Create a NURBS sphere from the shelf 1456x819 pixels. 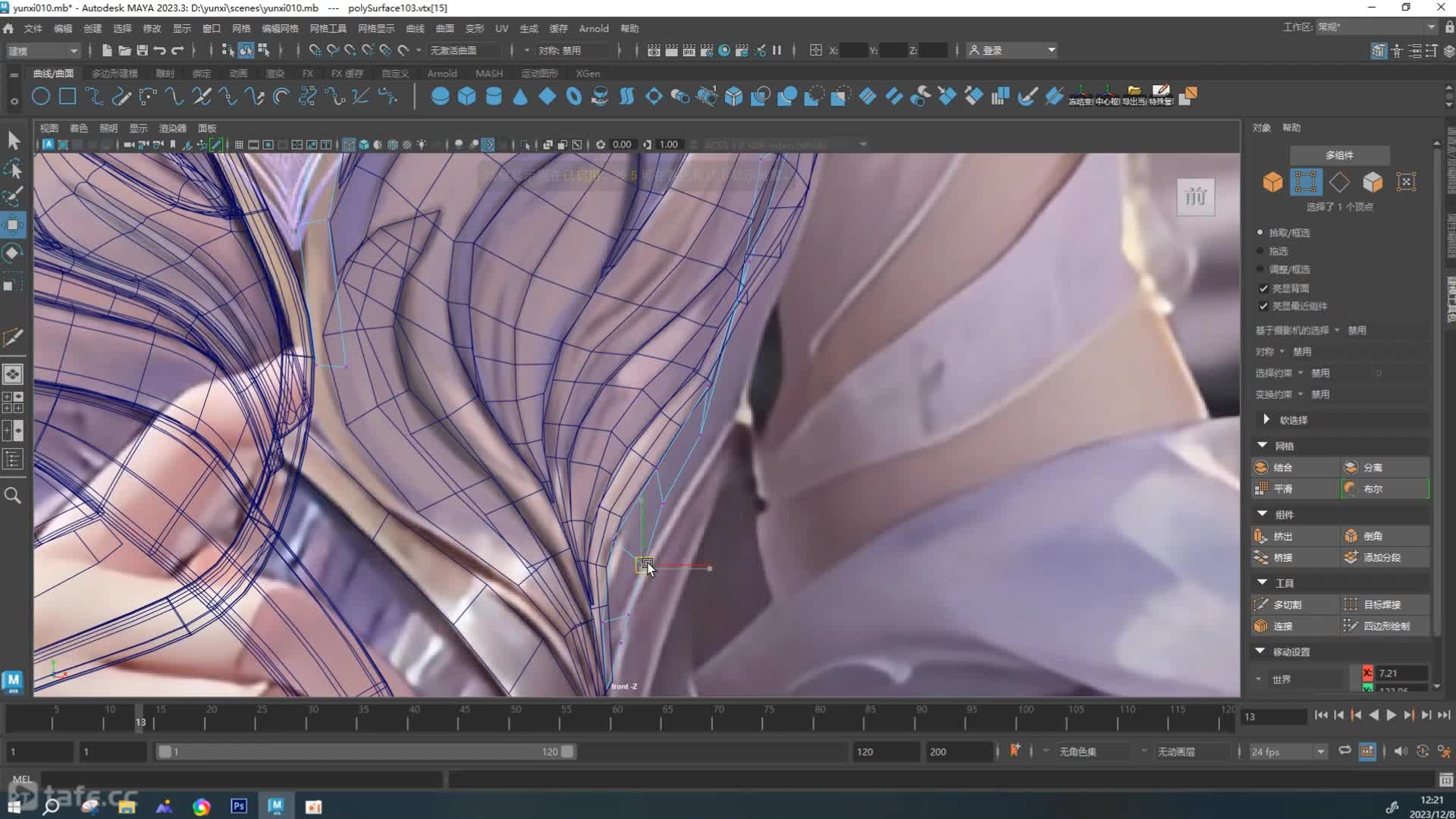(x=440, y=96)
